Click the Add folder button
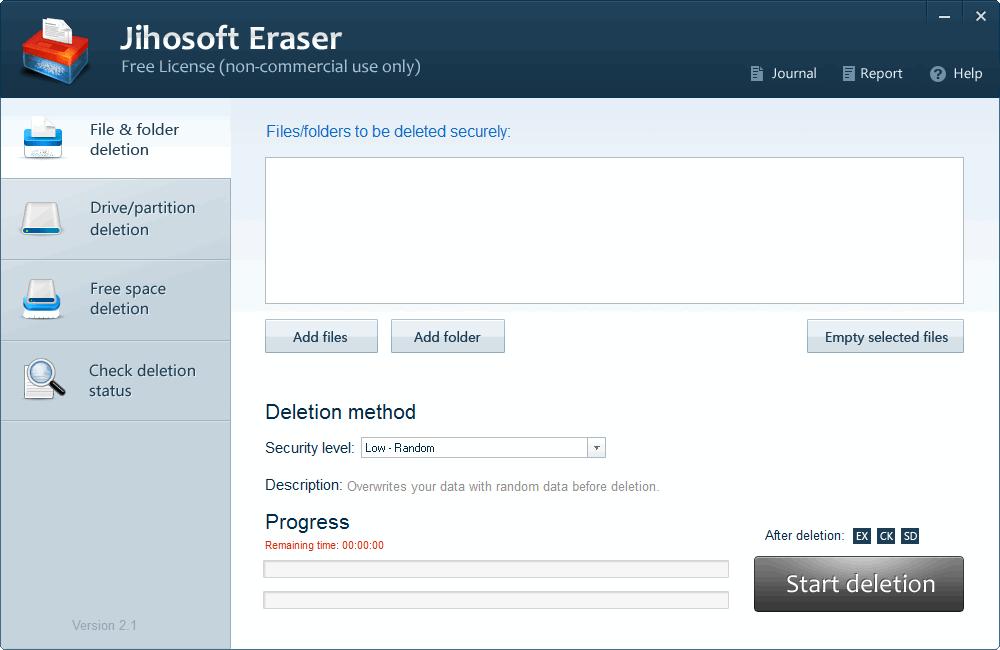The height and width of the screenshot is (650, 1000). pos(448,336)
